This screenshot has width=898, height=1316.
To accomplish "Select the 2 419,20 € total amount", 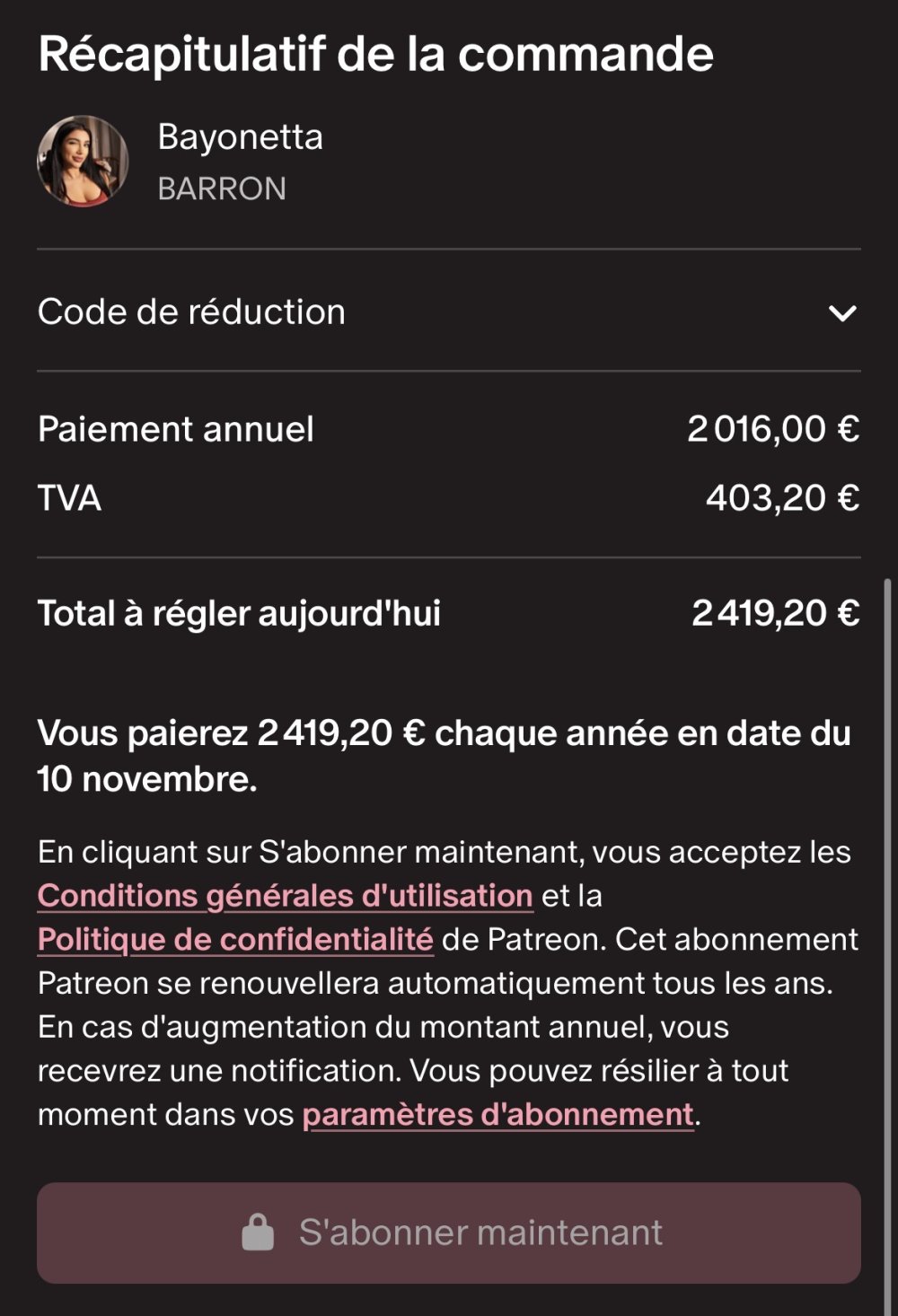I will pos(775,614).
